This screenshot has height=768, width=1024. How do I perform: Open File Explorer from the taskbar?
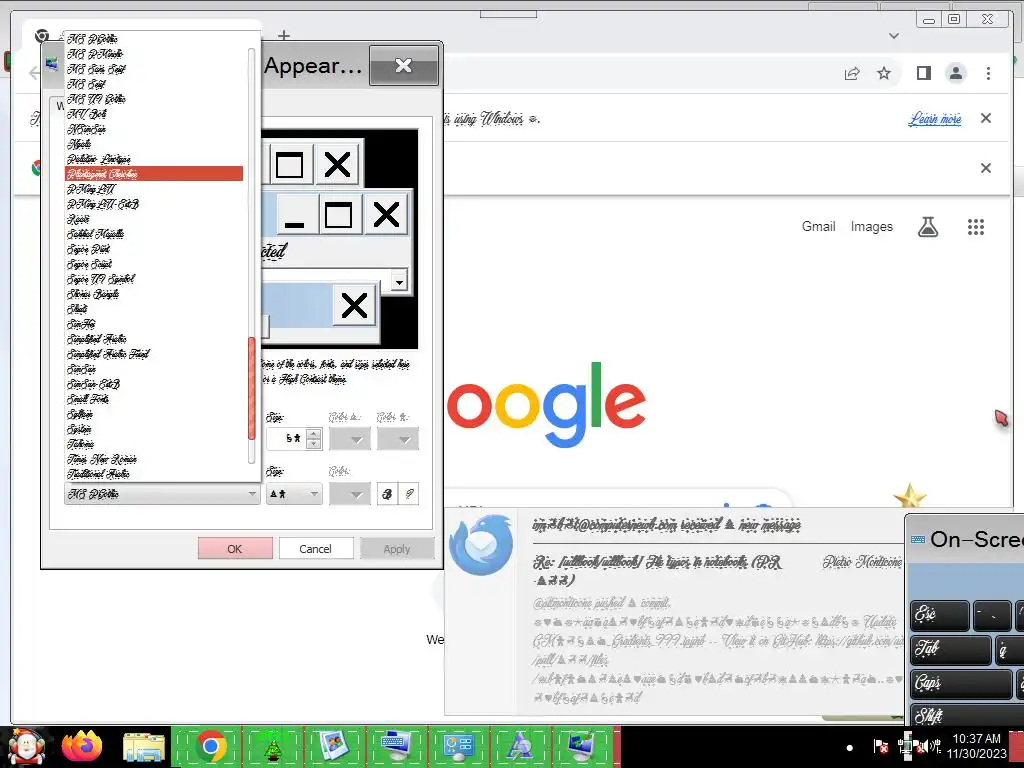pyautogui.click(x=144, y=746)
